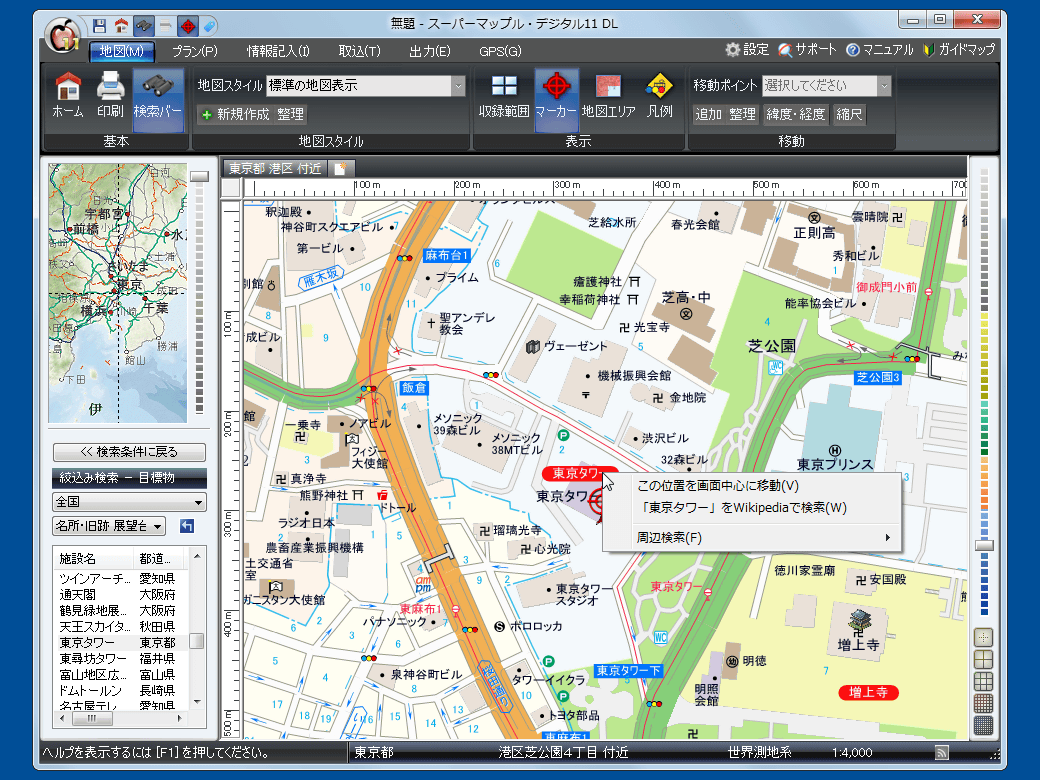Click the save floppy icon in quick toolbar
The height and width of the screenshot is (780, 1040).
point(99,26)
